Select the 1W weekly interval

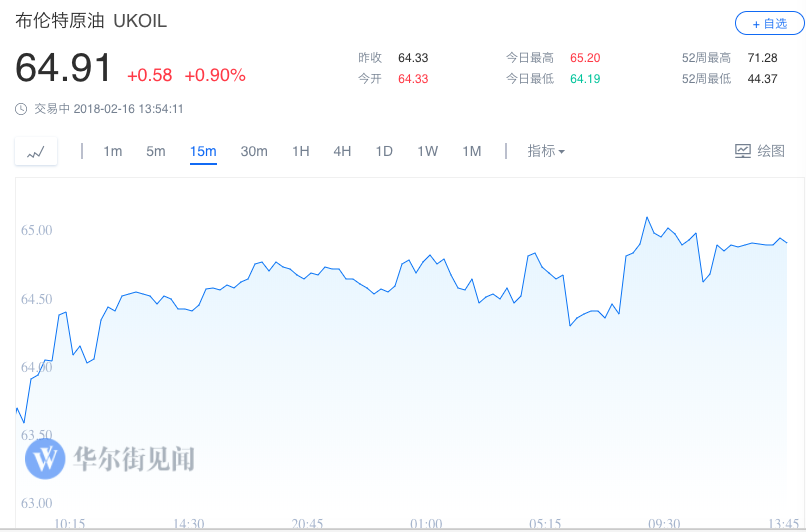click(x=428, y=151)
